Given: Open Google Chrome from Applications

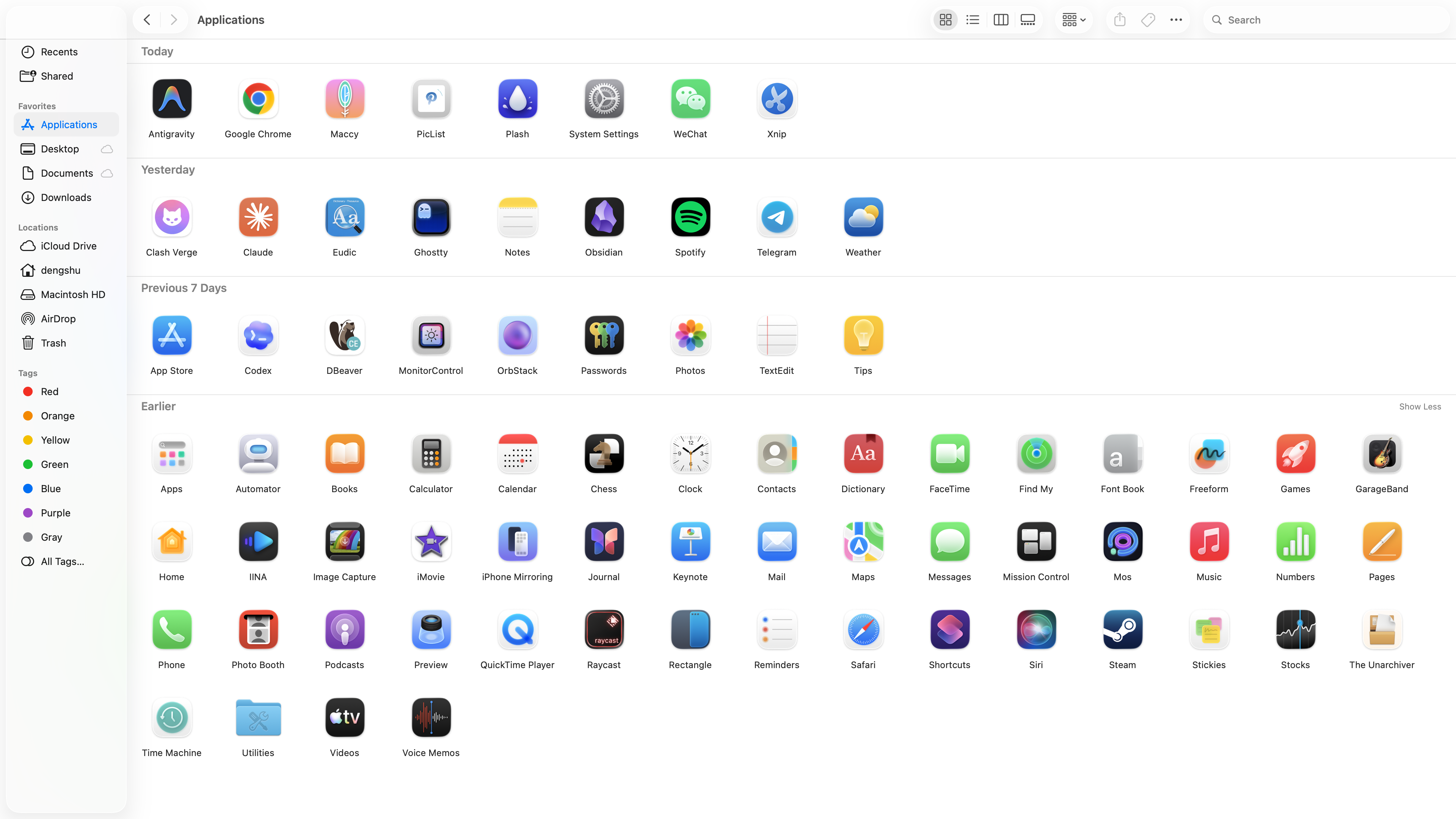Looking at the screenshot, I should click(258, 99).
